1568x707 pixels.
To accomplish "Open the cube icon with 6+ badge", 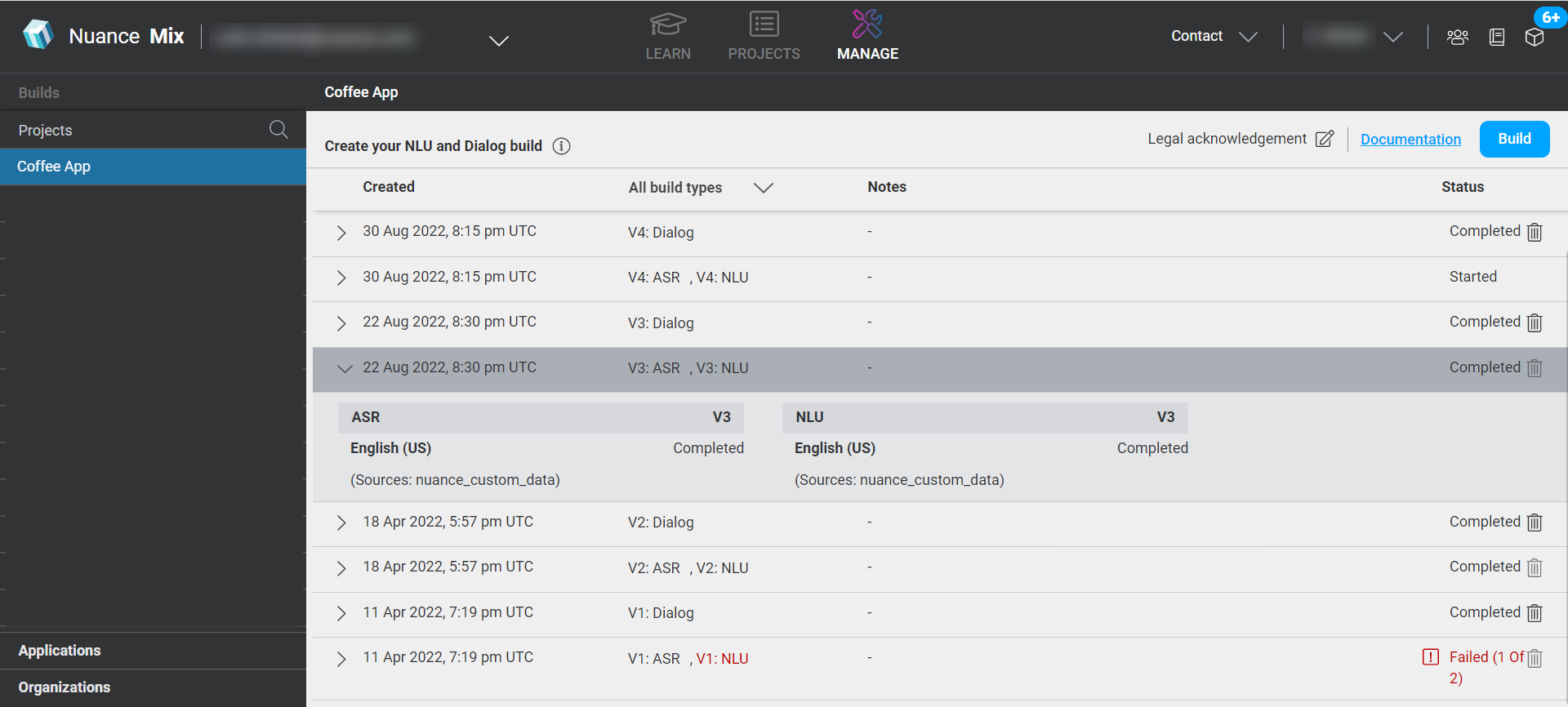I will click(1535, 37).
